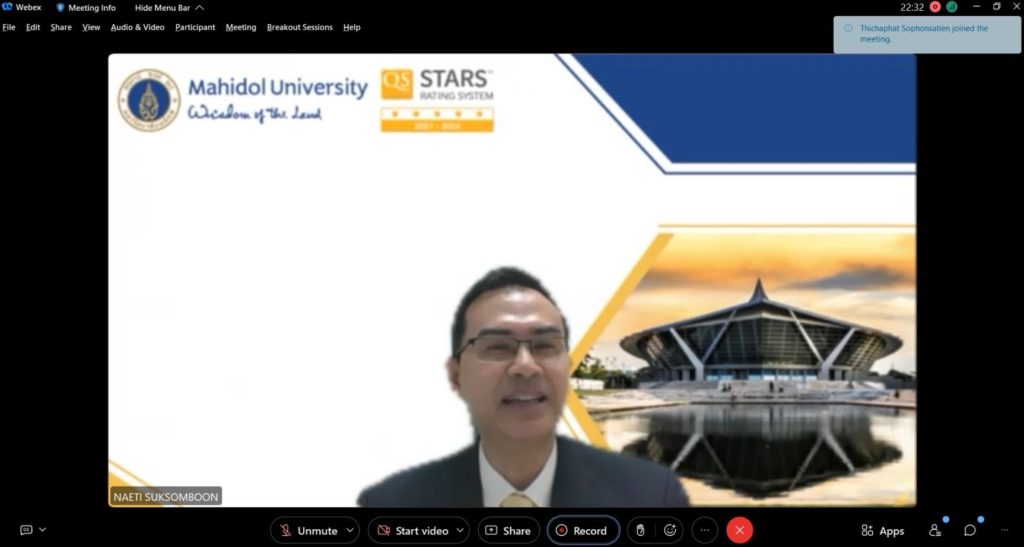Open more options ellipsis in control bar

705,531
